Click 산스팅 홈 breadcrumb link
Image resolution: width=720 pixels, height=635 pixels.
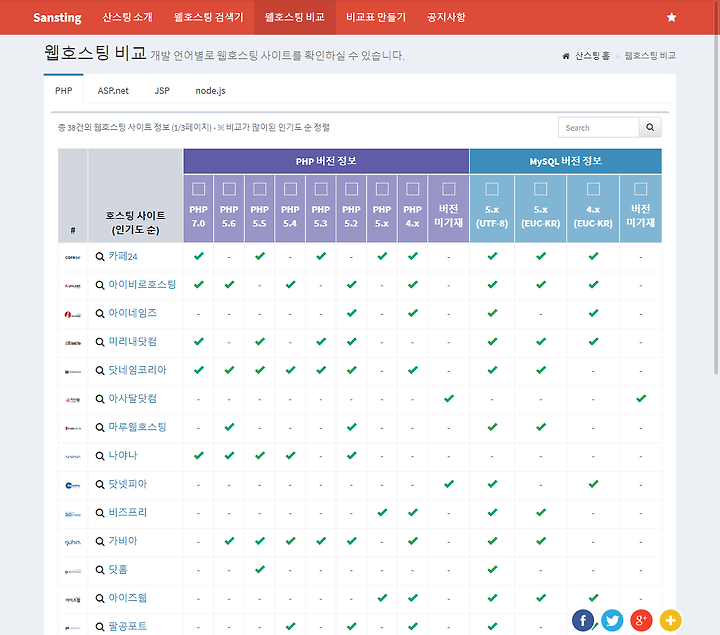click(x=592, y=56)
